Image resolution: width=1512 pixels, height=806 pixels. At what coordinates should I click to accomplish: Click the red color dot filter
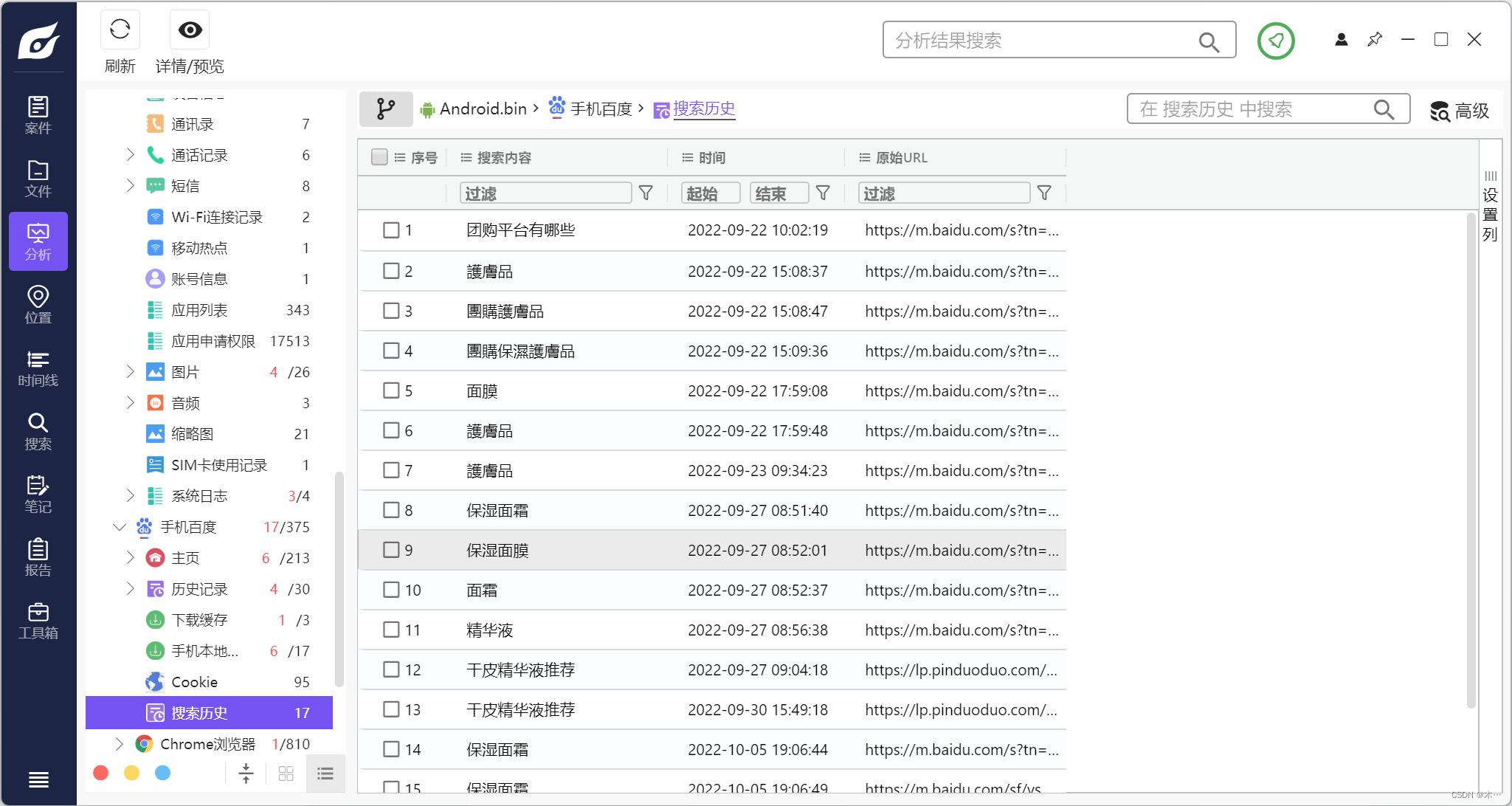click(x=101, y=773)
